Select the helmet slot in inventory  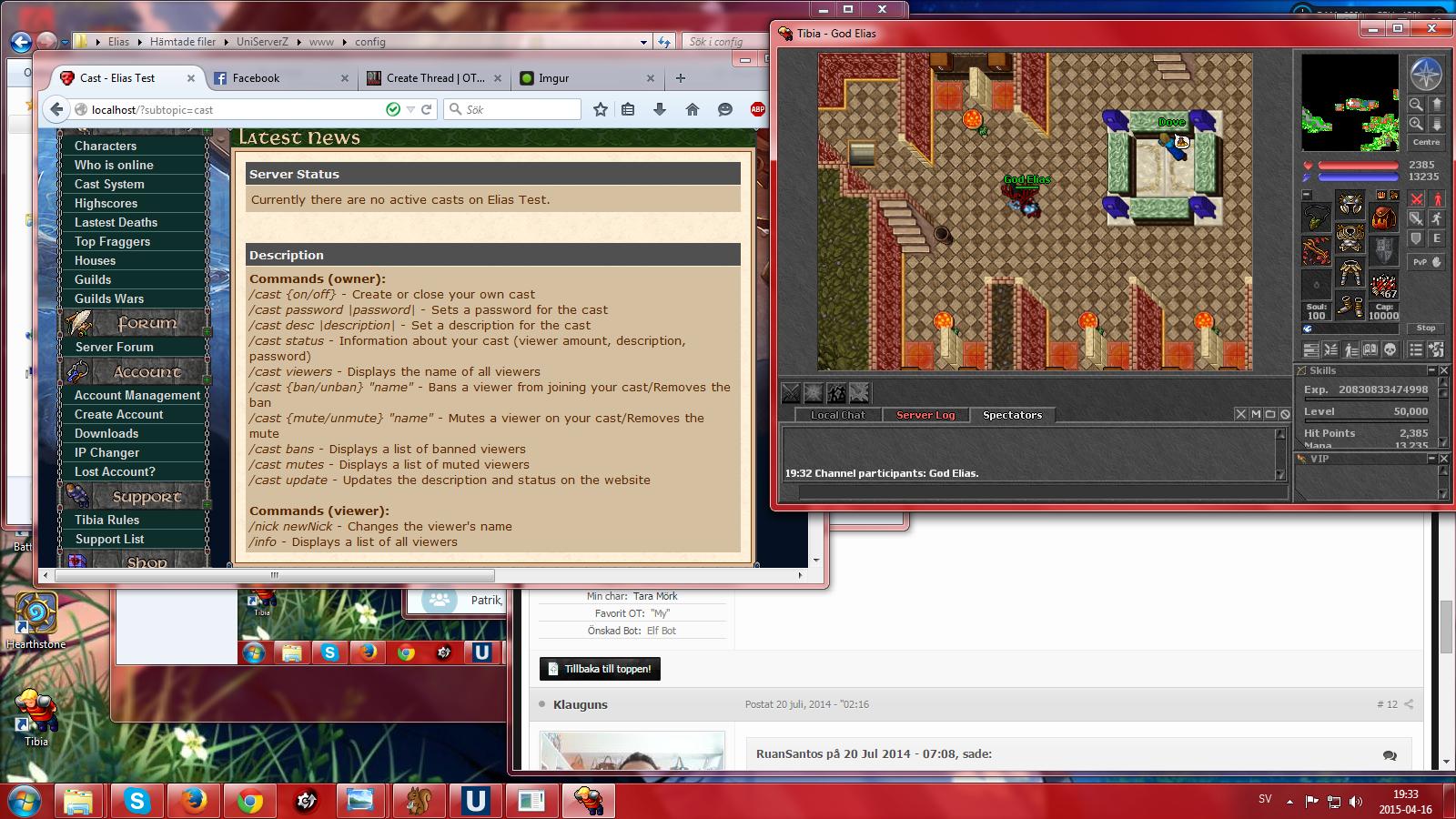click(x=1350, y=205)
